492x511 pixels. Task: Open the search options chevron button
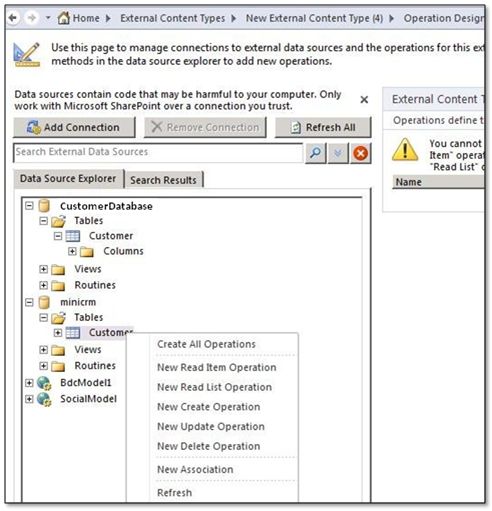(338, 153)
